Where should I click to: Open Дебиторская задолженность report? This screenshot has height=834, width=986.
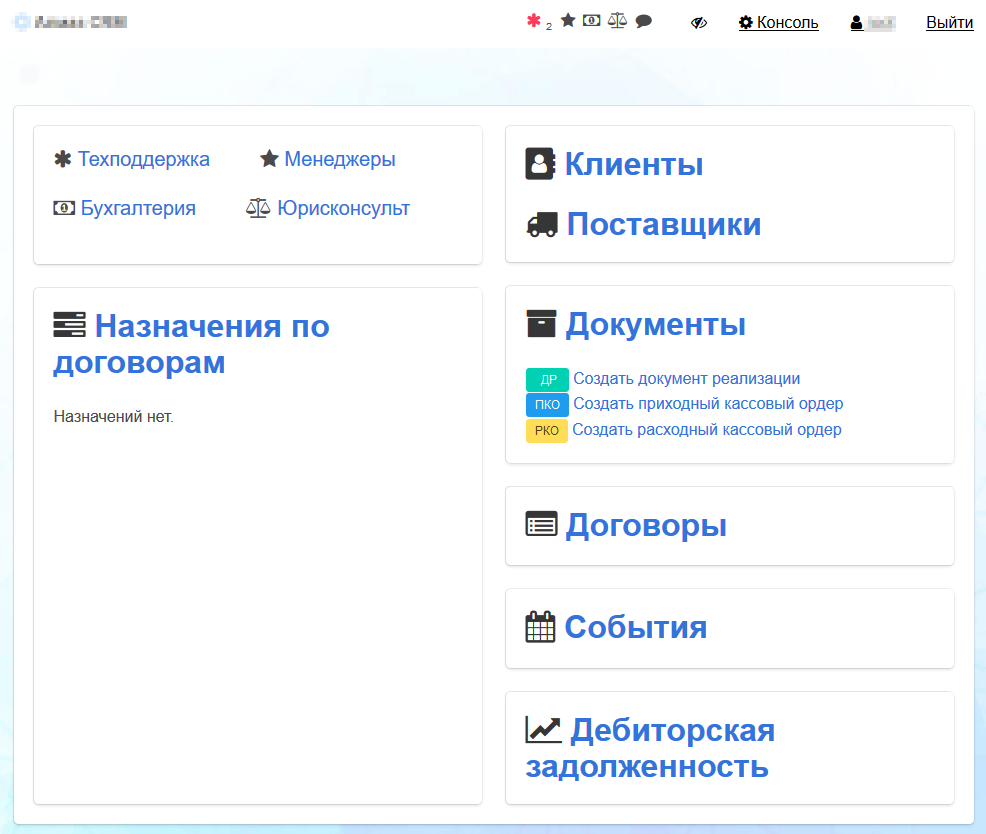tap(650, 748)
